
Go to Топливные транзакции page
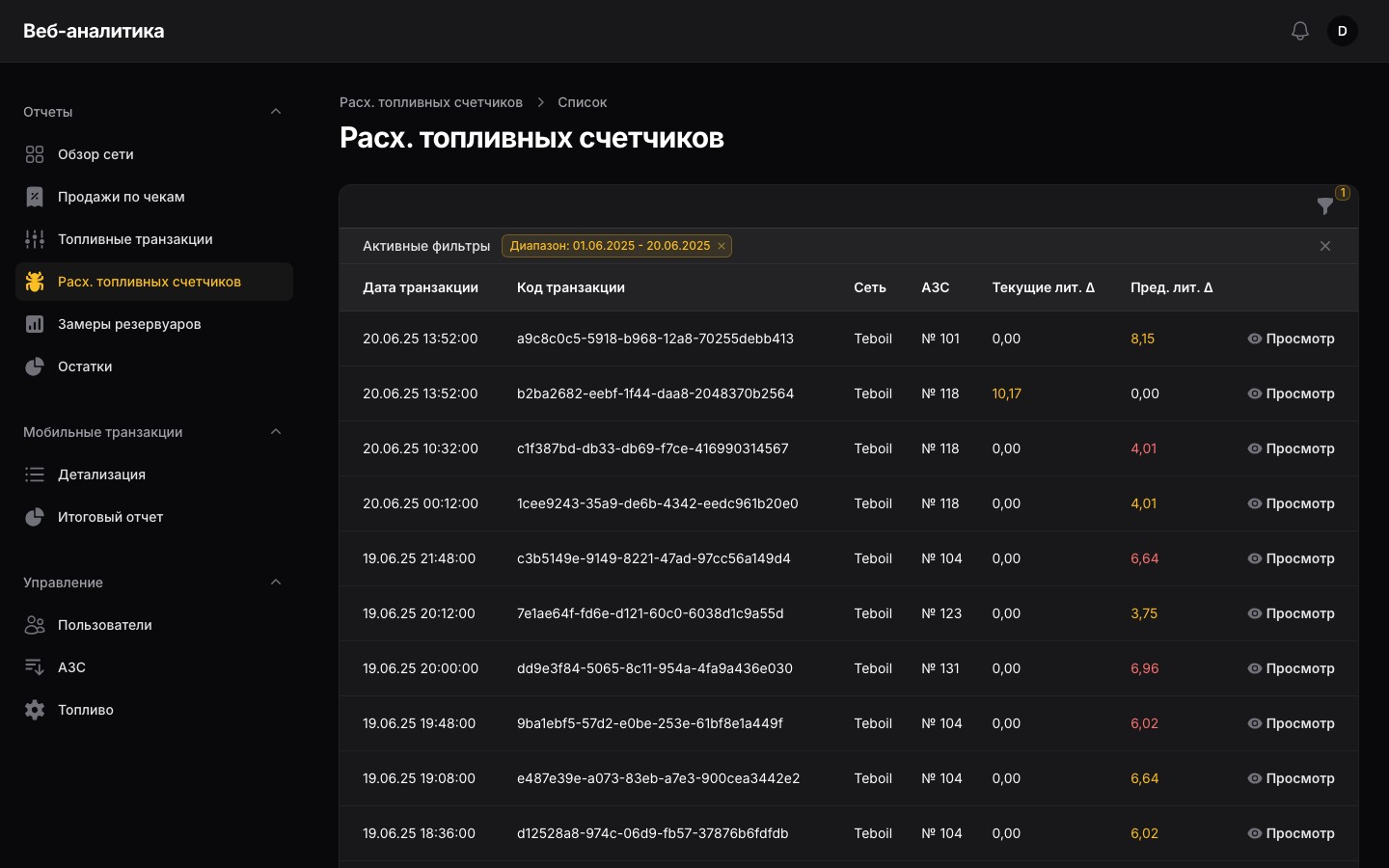[x=154, y=239]
